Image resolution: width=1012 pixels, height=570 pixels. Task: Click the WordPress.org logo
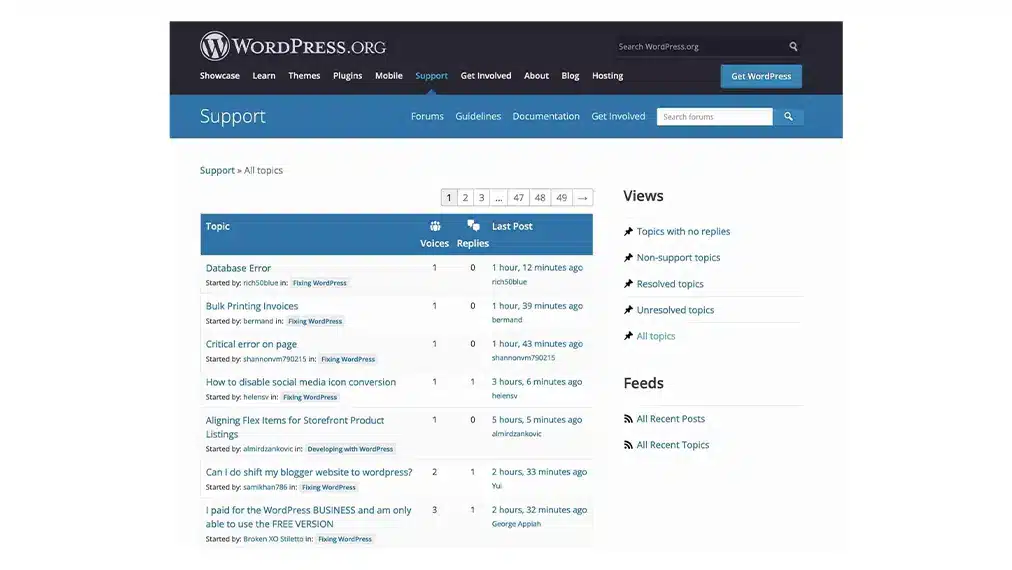[292, 46]
